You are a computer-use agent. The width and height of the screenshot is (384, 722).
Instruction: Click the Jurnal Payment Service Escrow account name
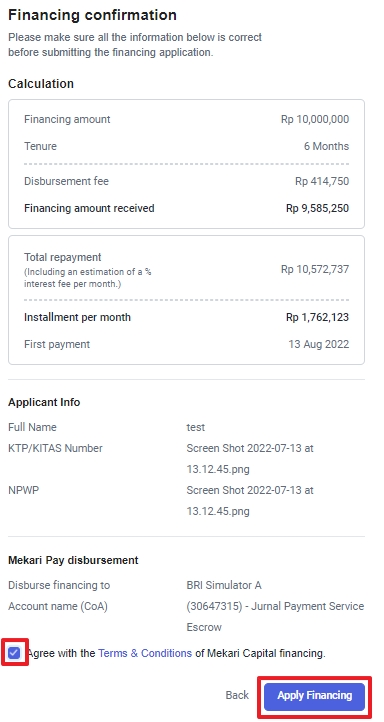point(275,617)
